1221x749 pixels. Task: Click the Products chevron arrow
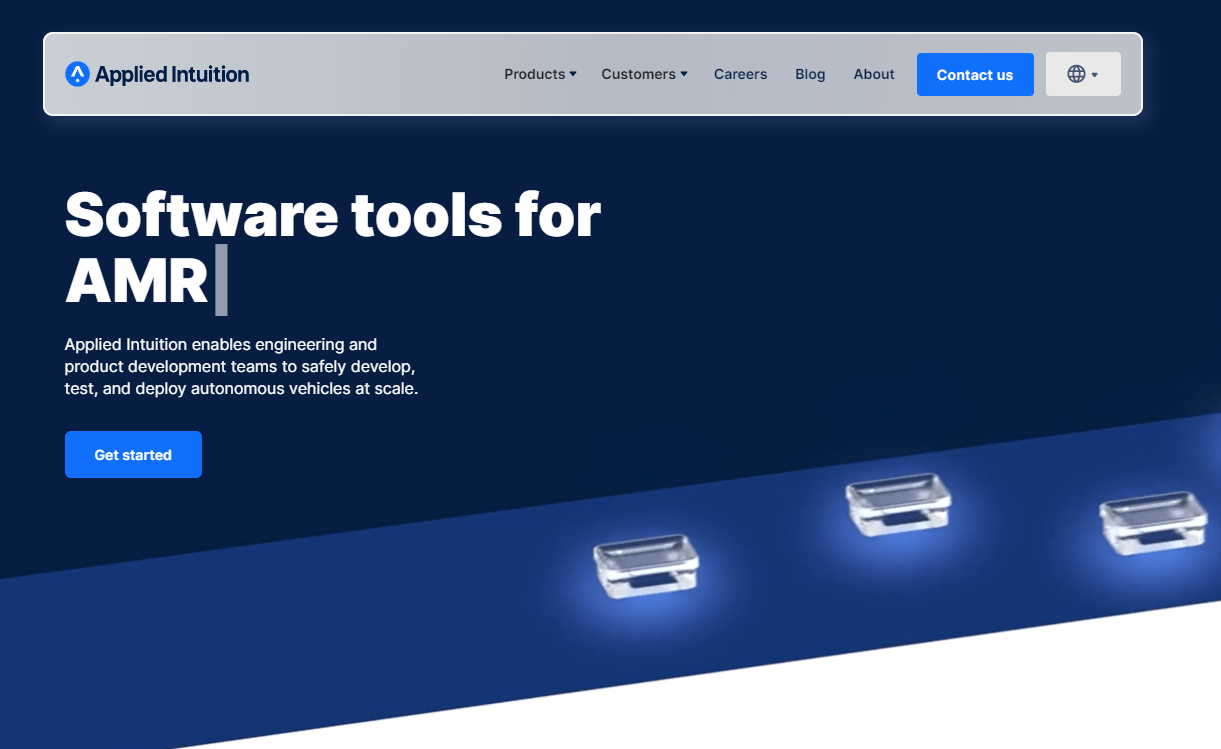(x=572, y=74)
